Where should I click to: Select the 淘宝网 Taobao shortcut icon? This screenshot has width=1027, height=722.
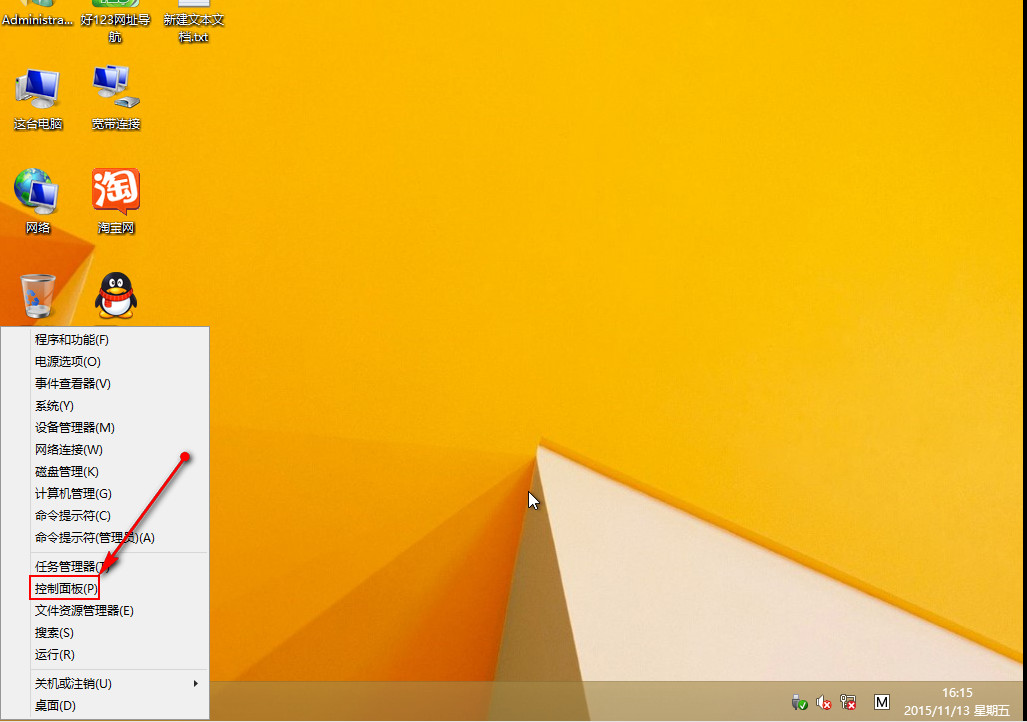[x=116, y=200]
